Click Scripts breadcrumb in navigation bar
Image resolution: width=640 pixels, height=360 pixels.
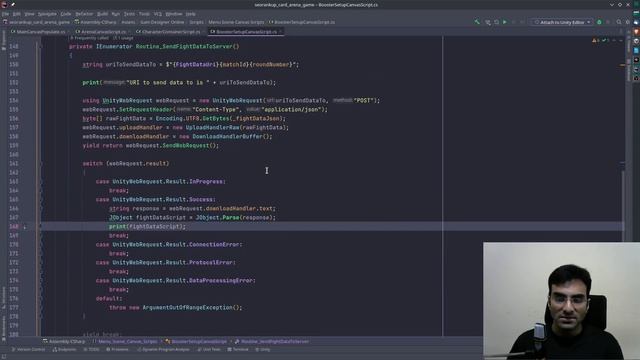click(196, 22)
